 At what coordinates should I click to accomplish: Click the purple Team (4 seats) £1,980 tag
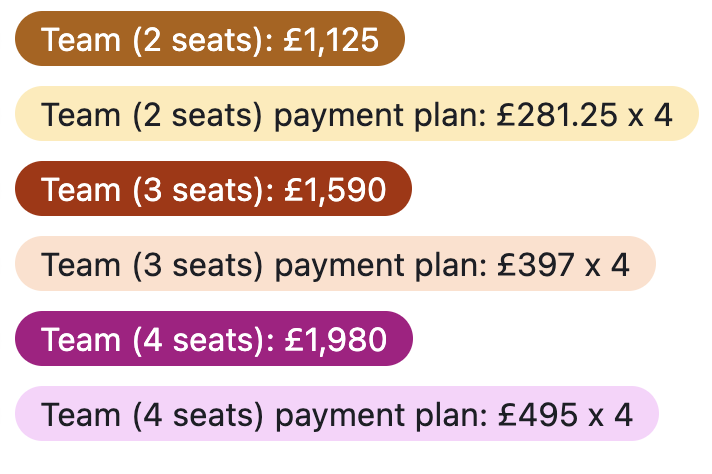[x=213, y=340]
